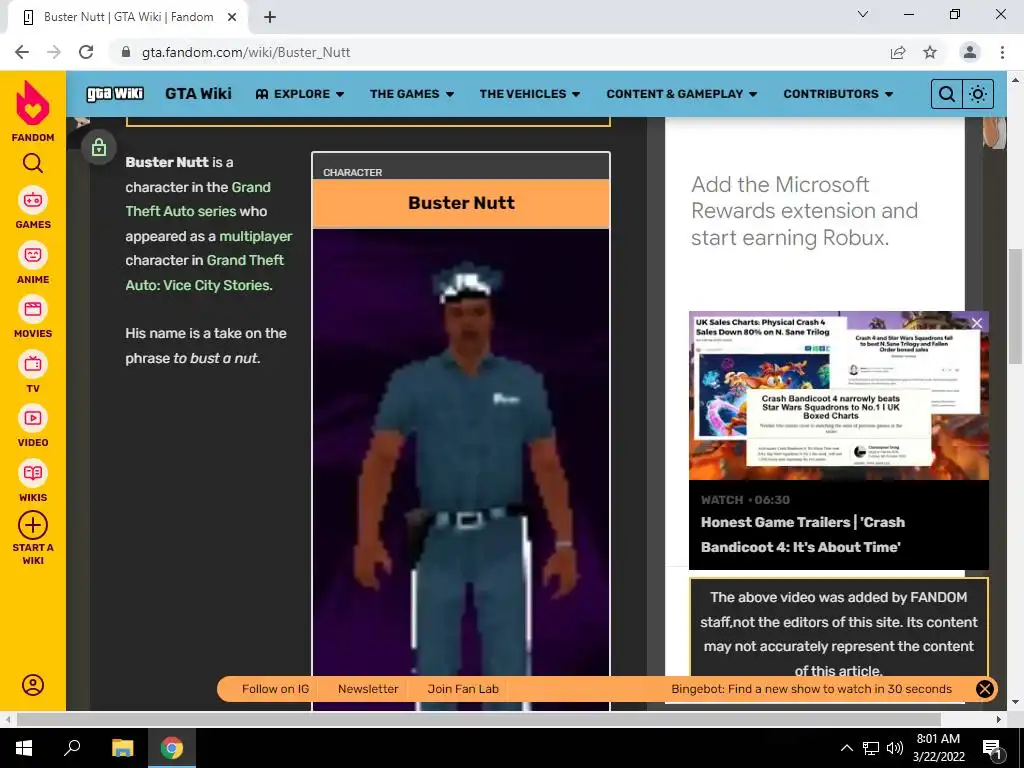
Task: Click Follow on IG
Action: (275, 689)
